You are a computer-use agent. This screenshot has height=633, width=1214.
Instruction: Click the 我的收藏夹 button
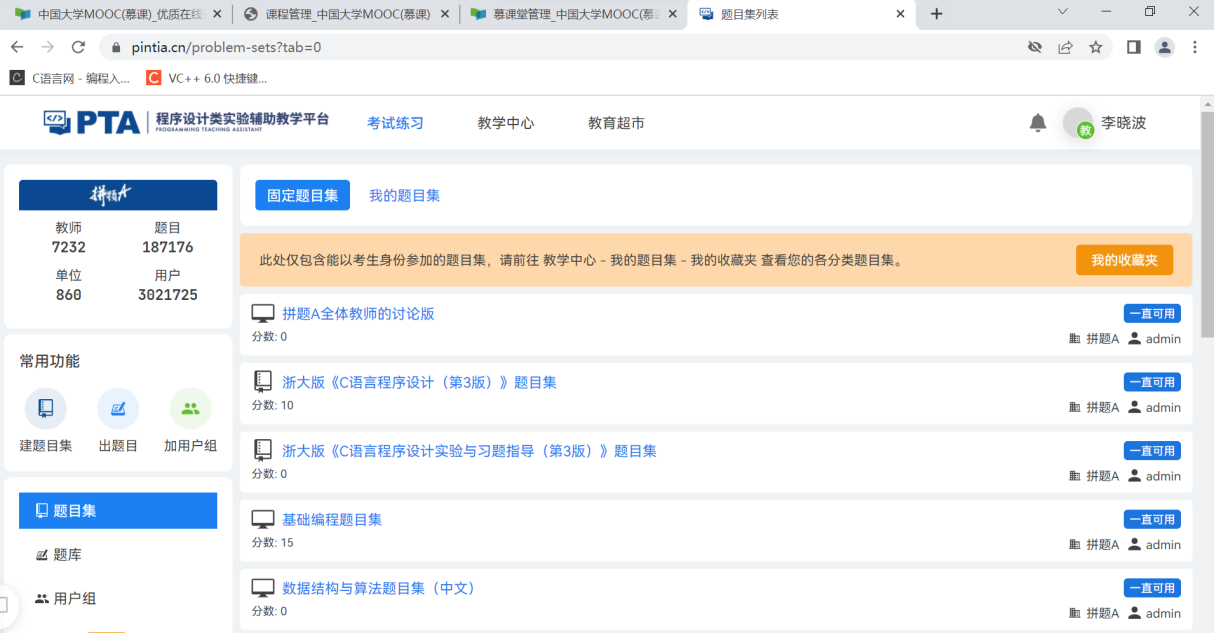[1124, 260]
